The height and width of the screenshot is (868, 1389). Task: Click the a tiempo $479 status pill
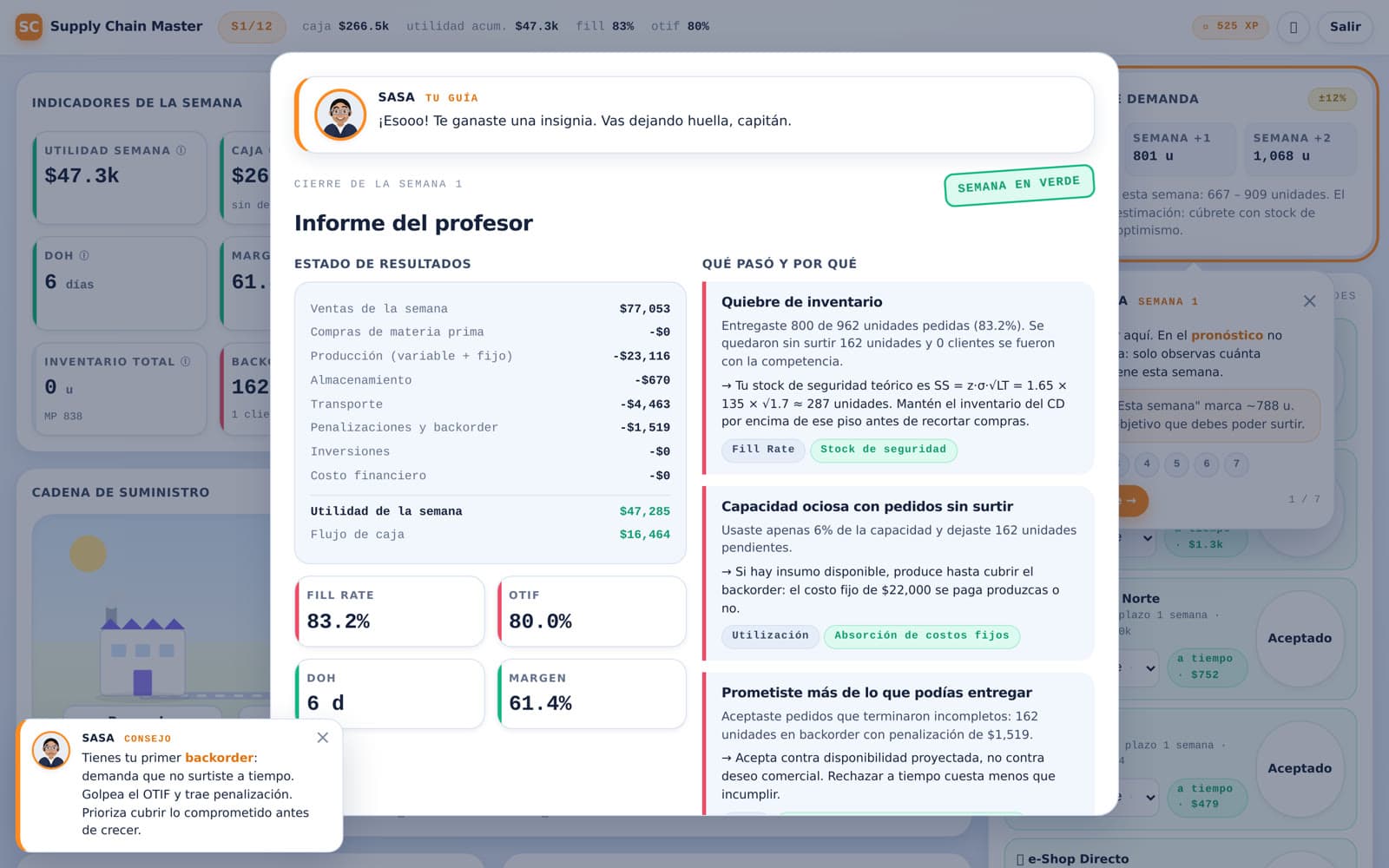click(x=1206, y=796)
